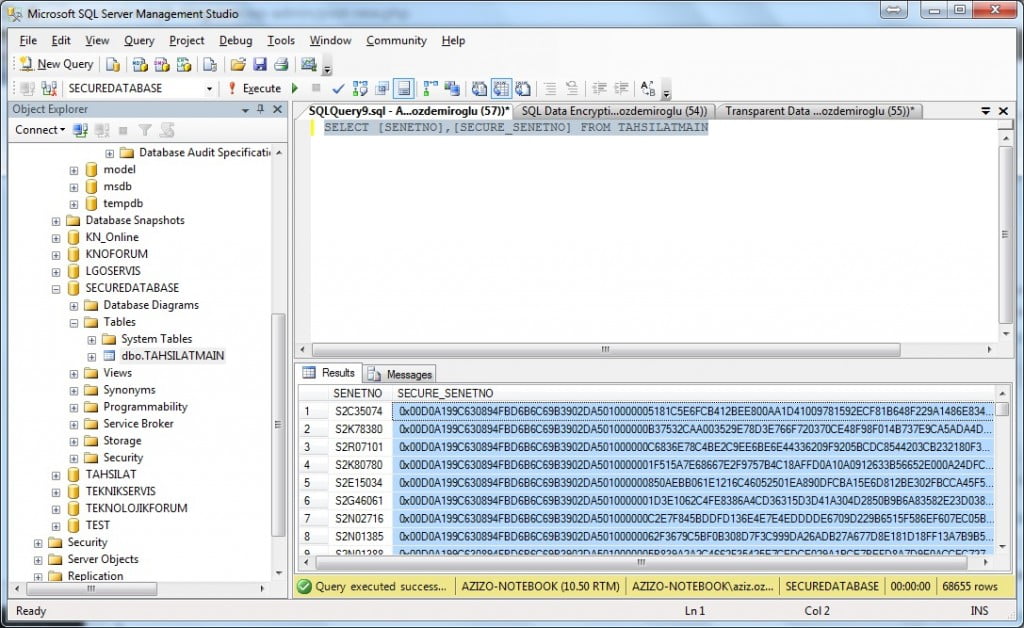Open the Query menu

[x=139, y=41]
